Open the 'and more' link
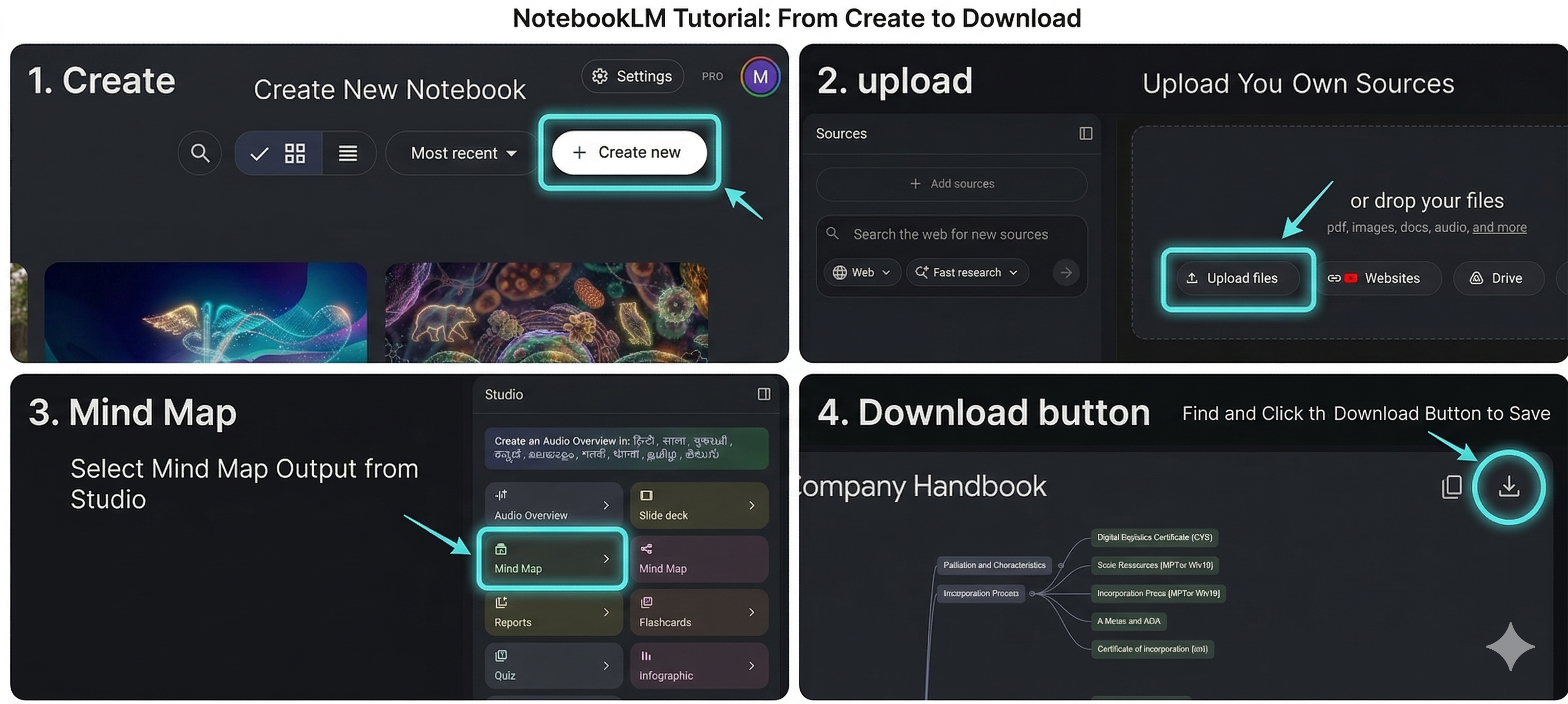The width and height of the screenshot is (1568, 704). coord(1499,227)
